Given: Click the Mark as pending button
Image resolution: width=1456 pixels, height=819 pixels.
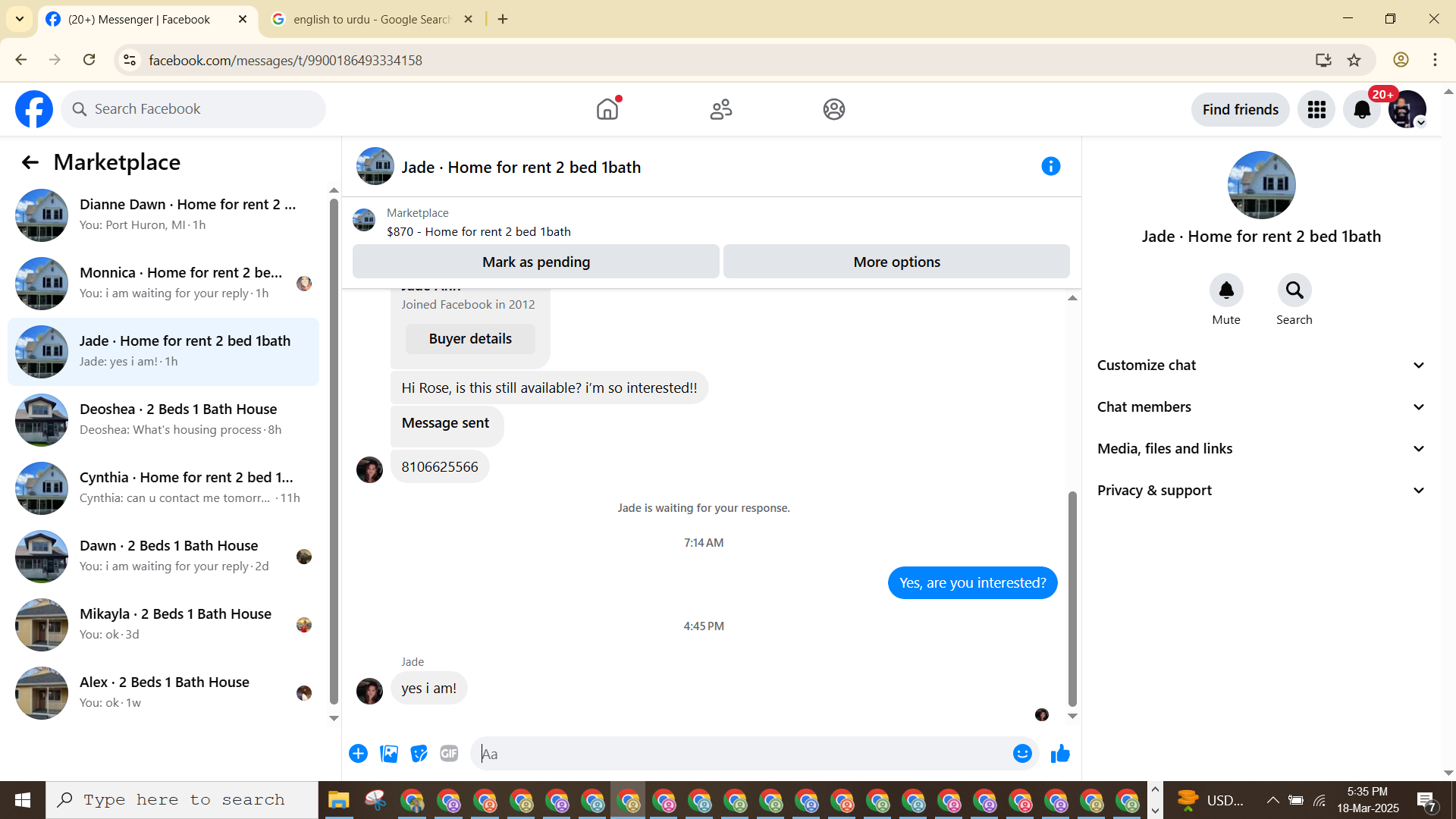Looking at the screenshot, I should pos(535,262).
